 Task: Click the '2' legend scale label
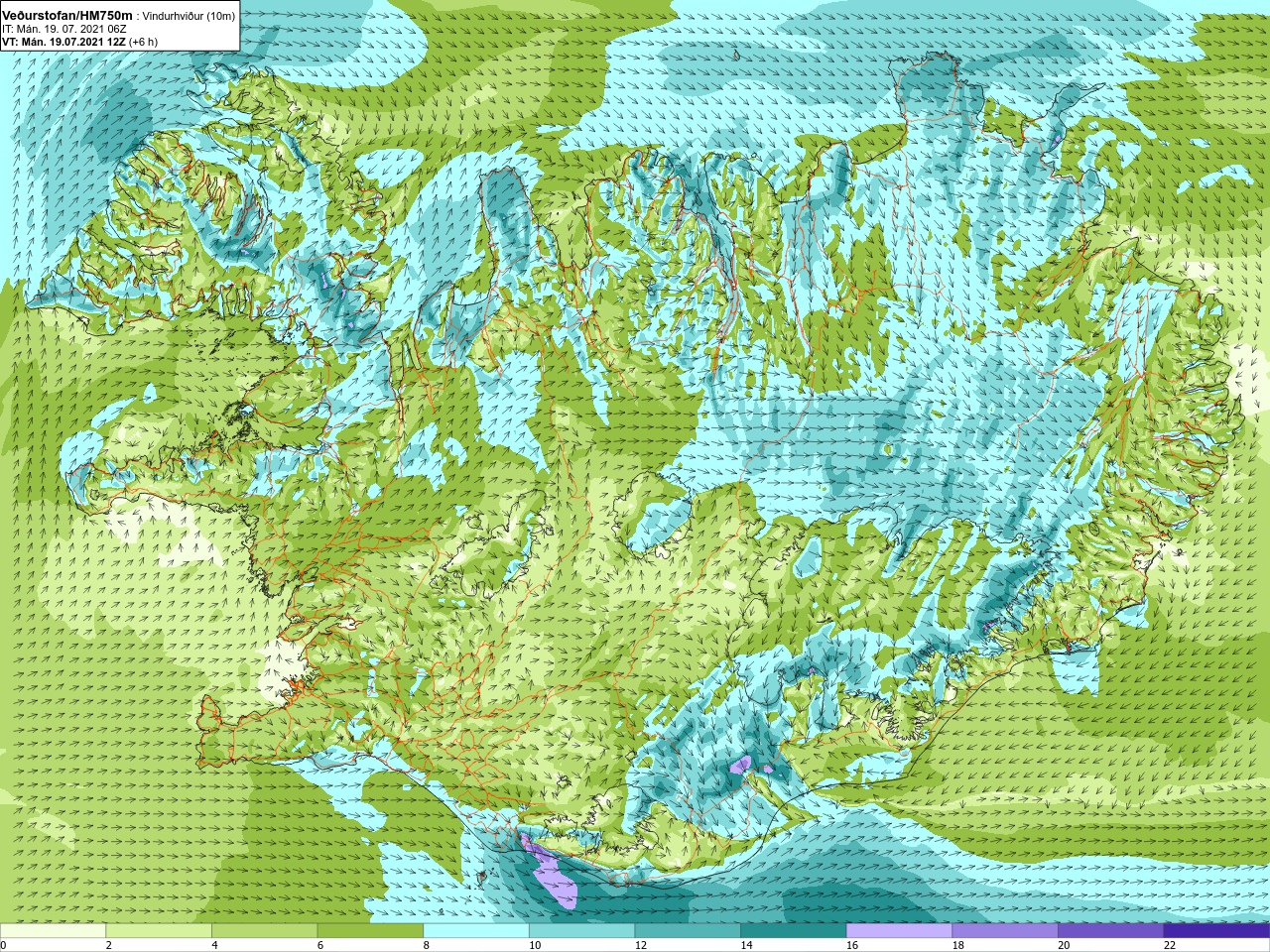[x=109, y=945]
